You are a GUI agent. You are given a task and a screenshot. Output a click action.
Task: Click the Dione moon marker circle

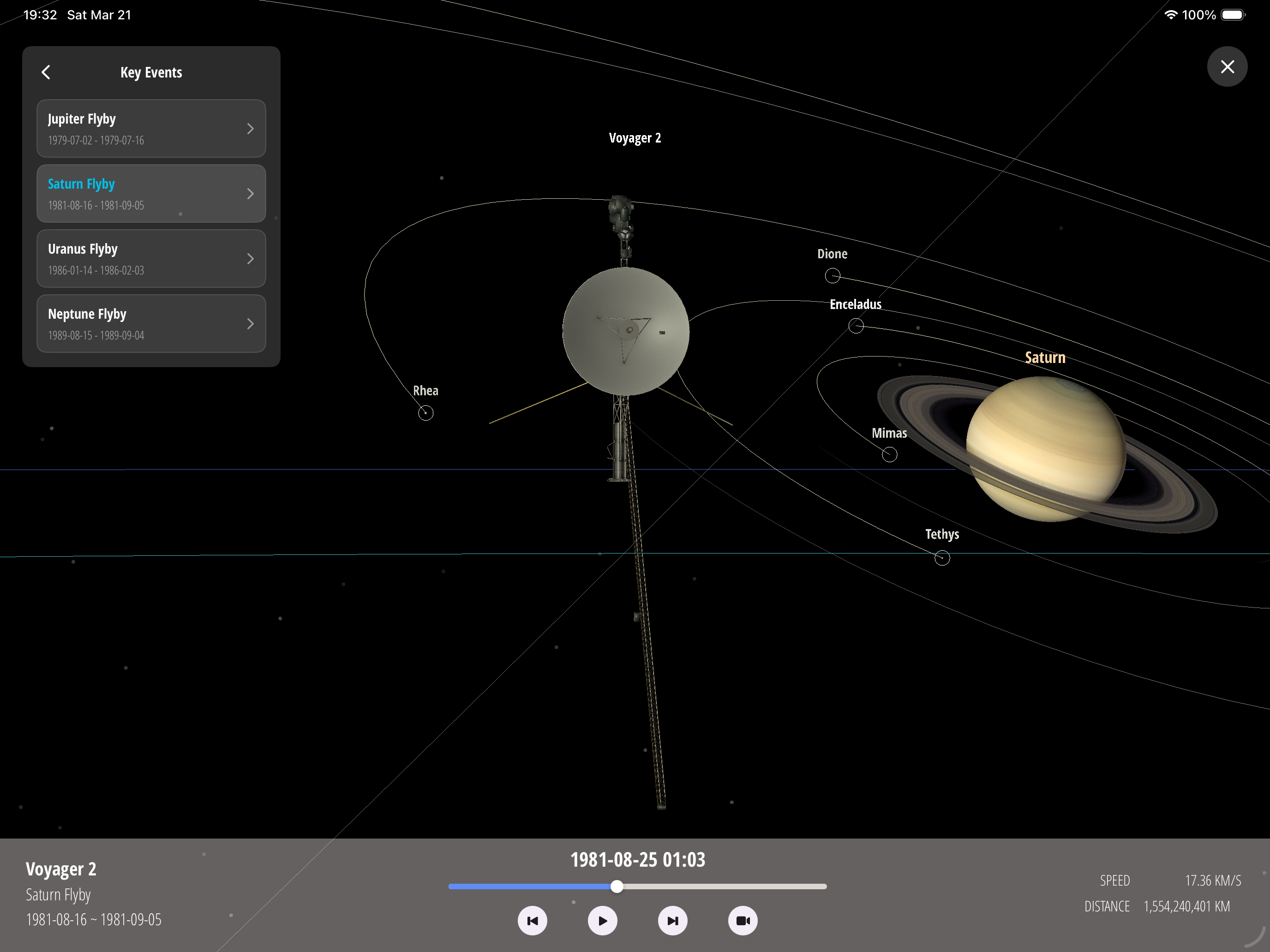pos(833,276)
